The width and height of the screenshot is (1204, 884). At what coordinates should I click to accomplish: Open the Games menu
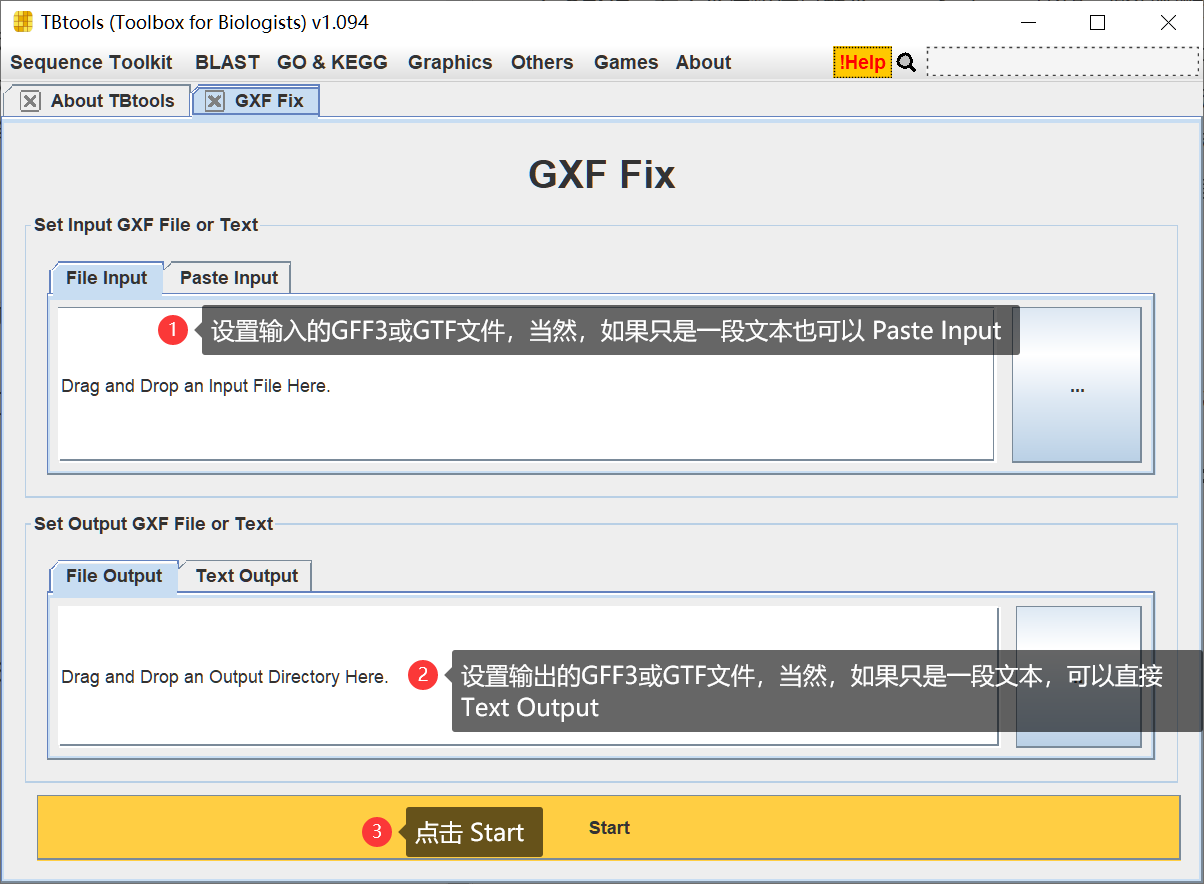click(x=625, y=62)
